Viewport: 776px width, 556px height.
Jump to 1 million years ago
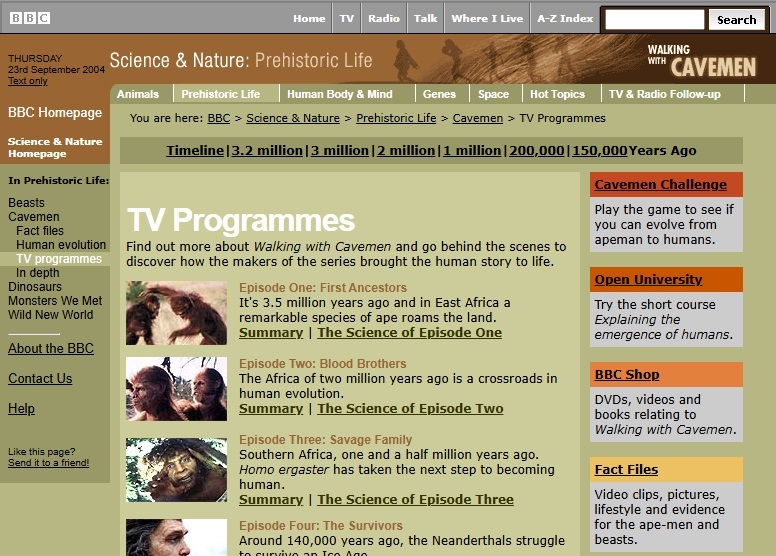coord(472,151)
